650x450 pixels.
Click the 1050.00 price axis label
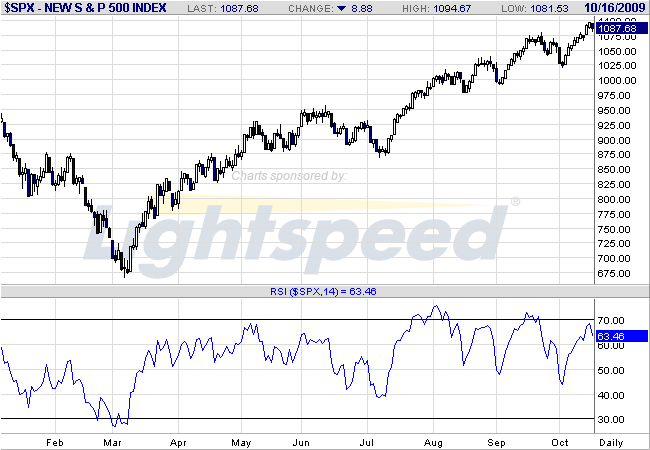click(617, 51)
